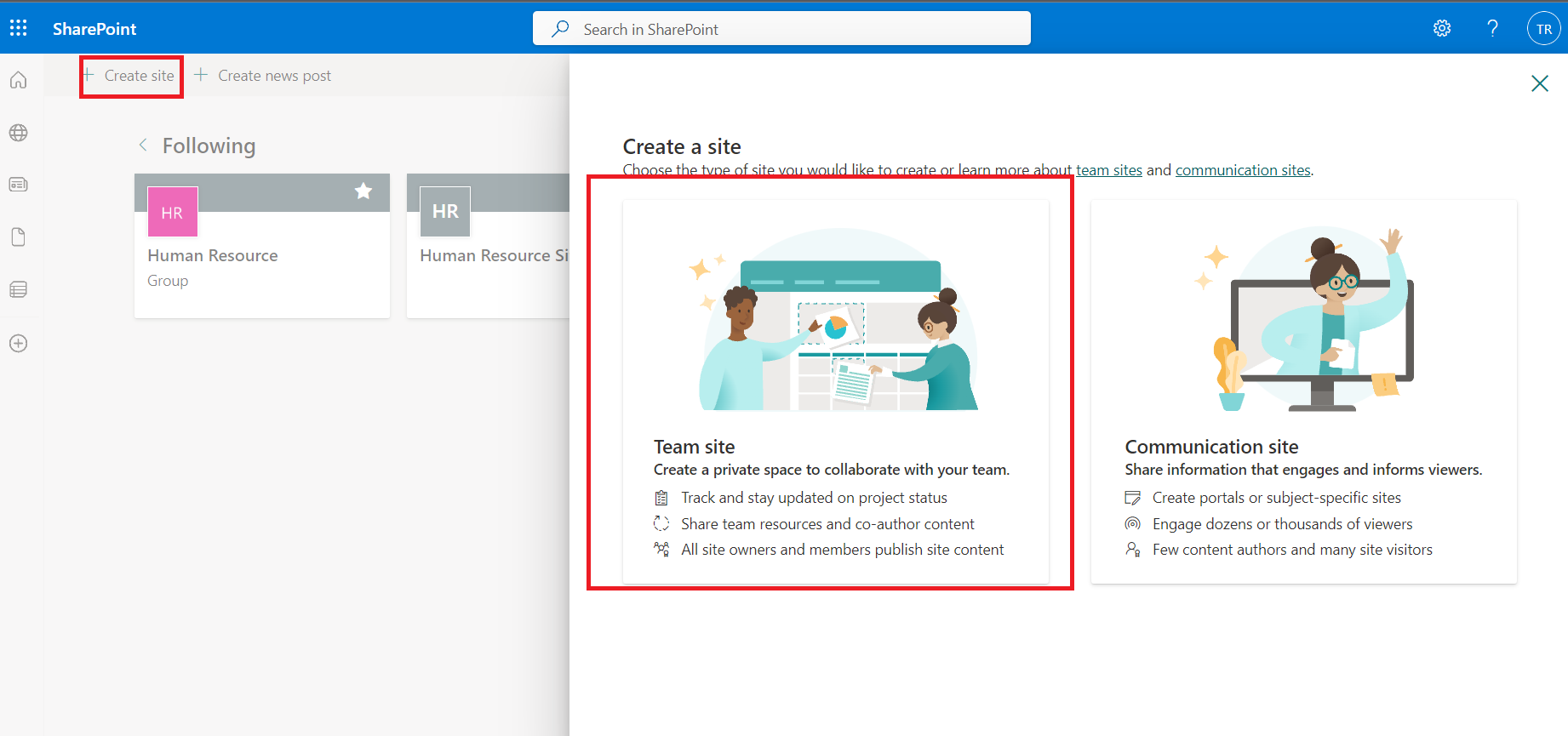This screenshot has width=1568, height=736.
Task: Open My sites globe icon
Action: pyautogui.click(x=19, y=133)
